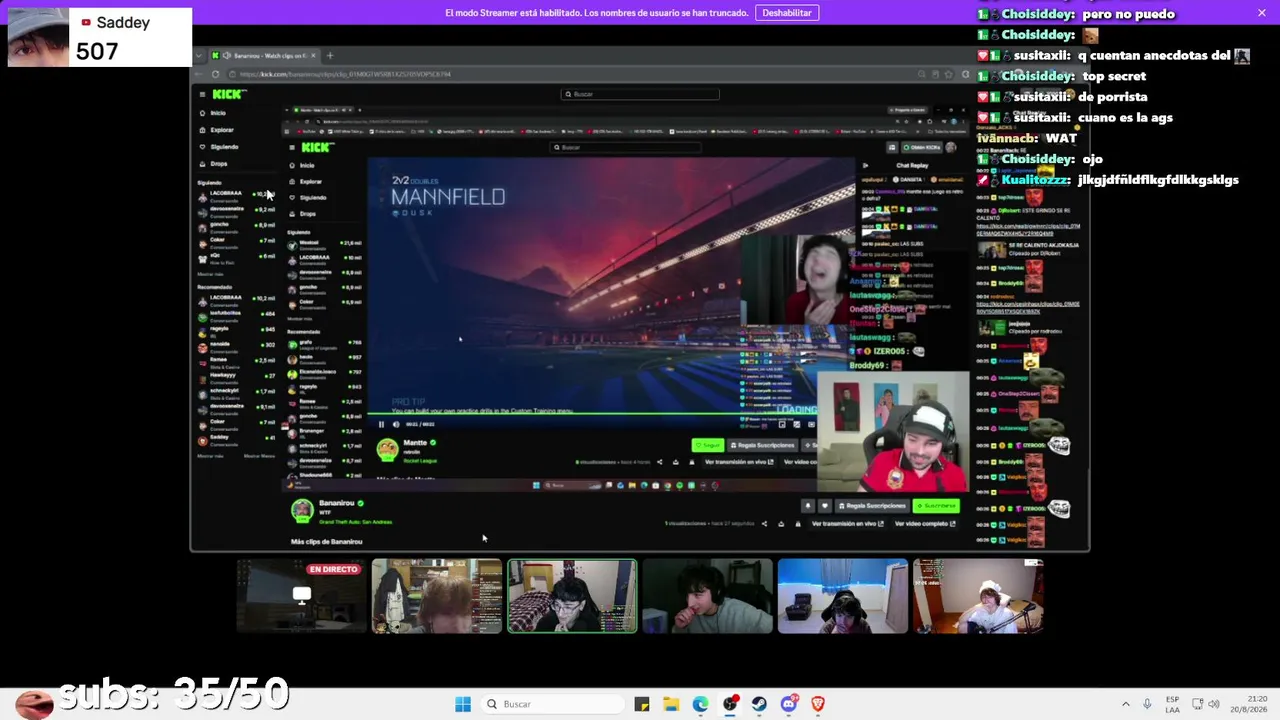1280x720 pixels.
Task: Click Seguir on the nested Mantte clip
Action: pyautogui.click(x=708, y=445)
